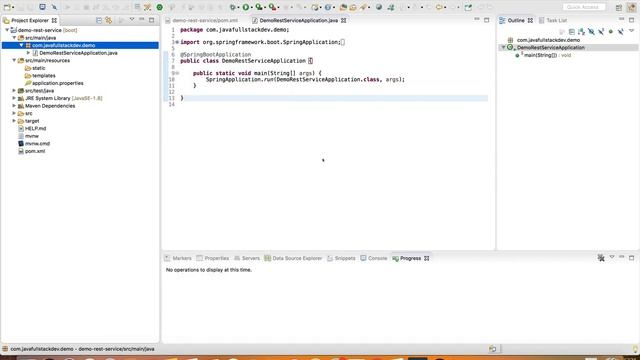Viewport: 640px width, 360px height.
Task: Expand DemoRestServiceApplication.java in Project Explorer
Action: click(x=28, y=53)
